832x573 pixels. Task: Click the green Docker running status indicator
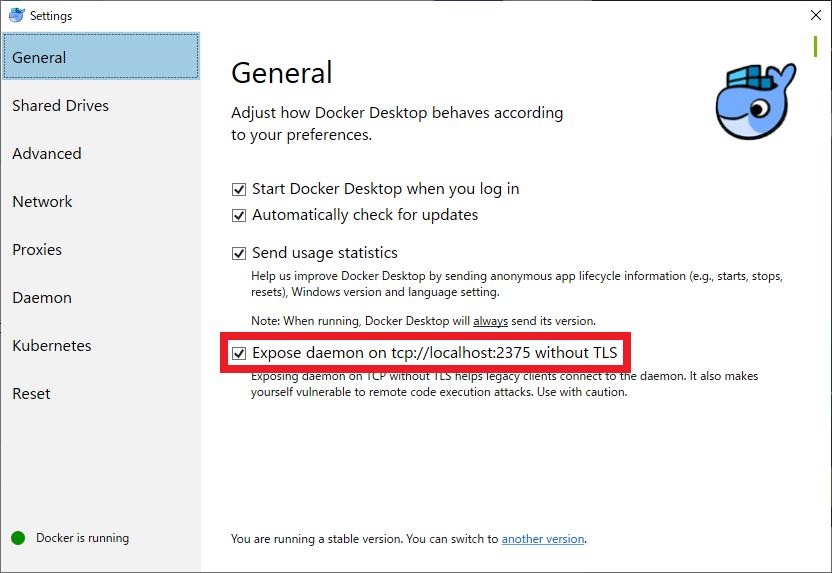tap(18, 538)
